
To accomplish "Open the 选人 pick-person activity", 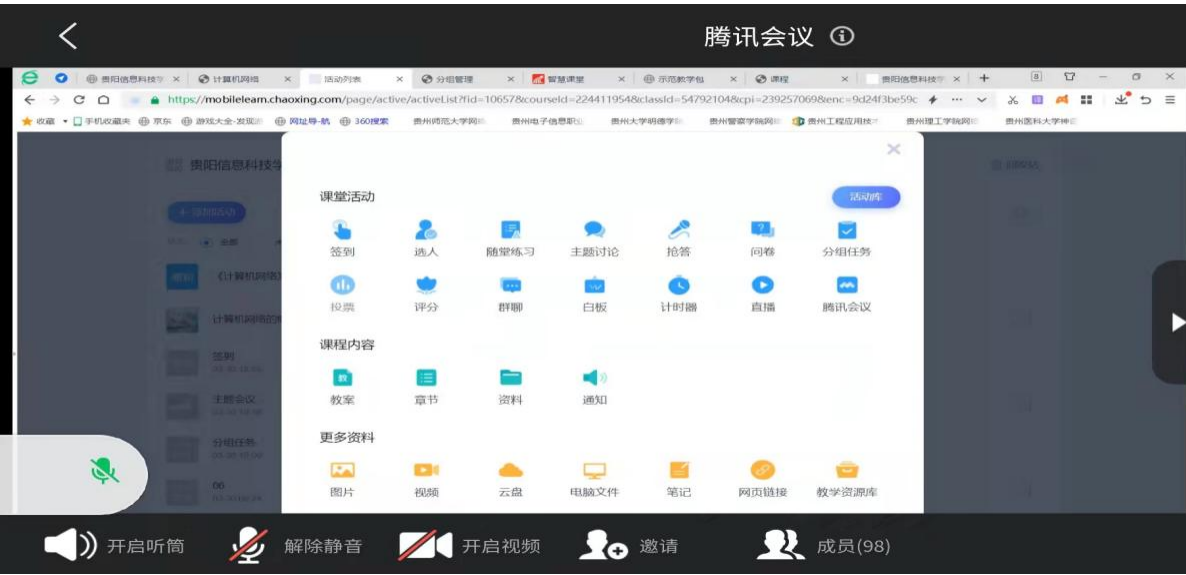I will [x=426, y=231].
